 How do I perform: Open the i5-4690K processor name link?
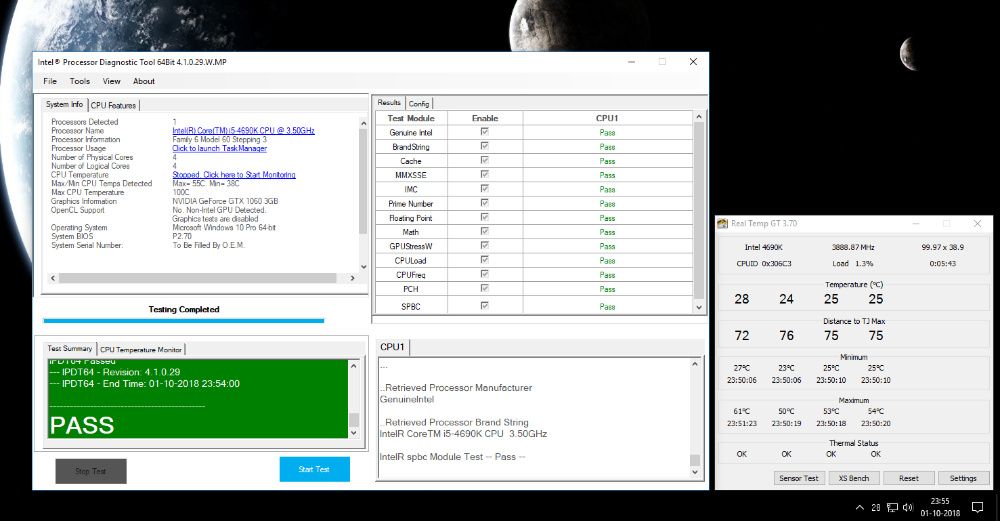click(243, 131)
